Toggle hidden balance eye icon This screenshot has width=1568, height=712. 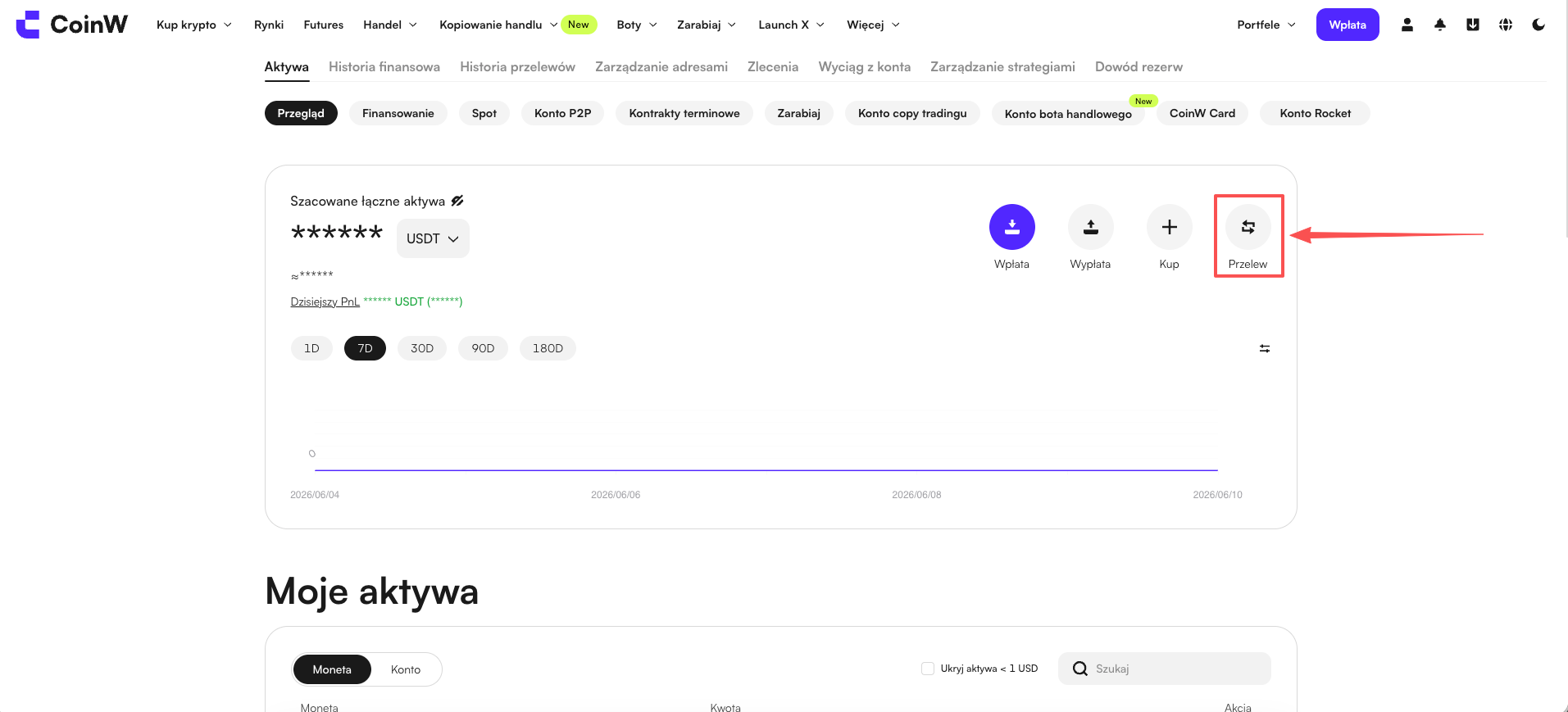click(457, 201)
